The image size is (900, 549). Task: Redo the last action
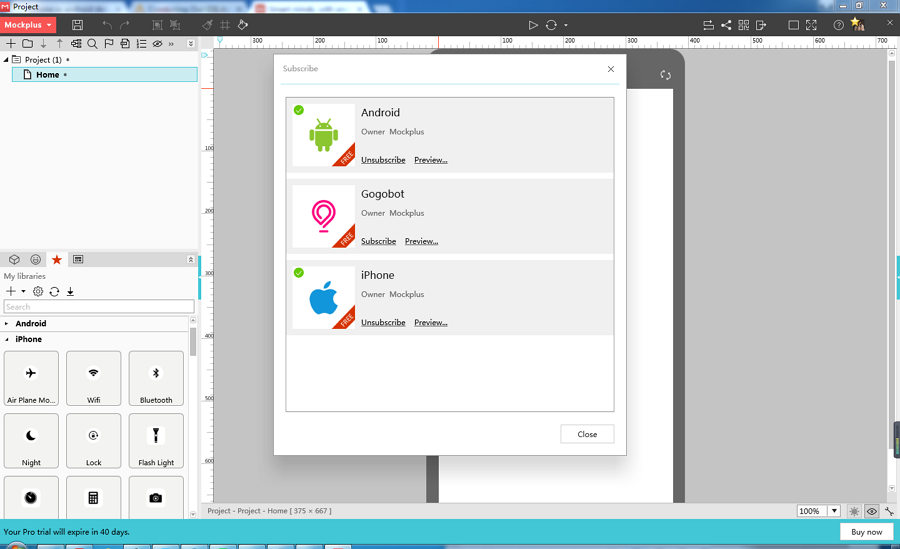tap(125, 25)
